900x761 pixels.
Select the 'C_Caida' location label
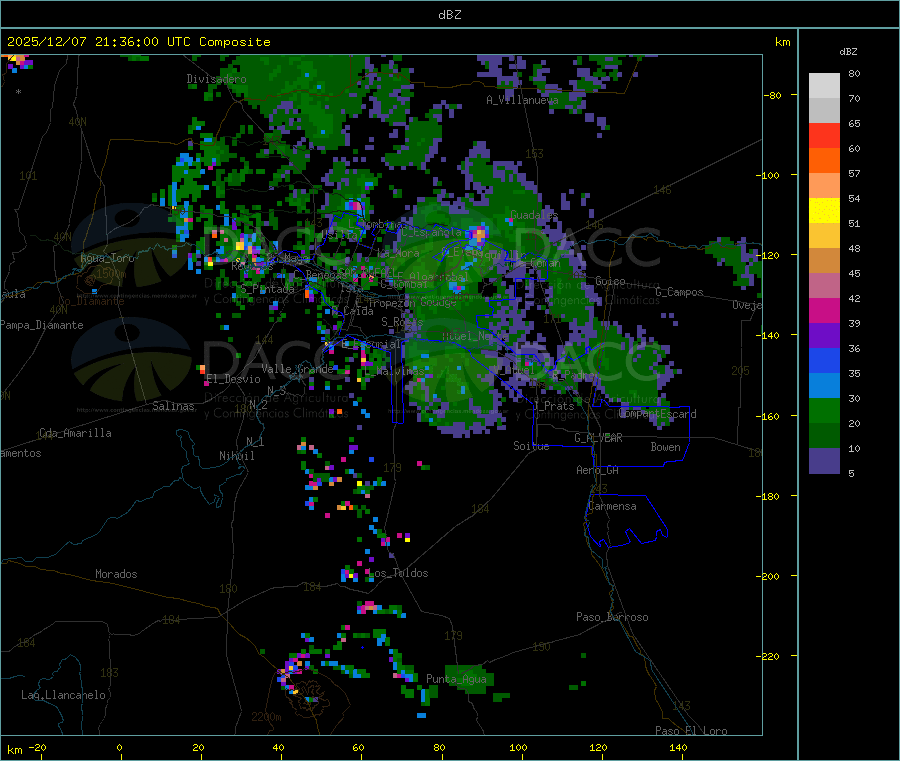(x=352, y=311)
